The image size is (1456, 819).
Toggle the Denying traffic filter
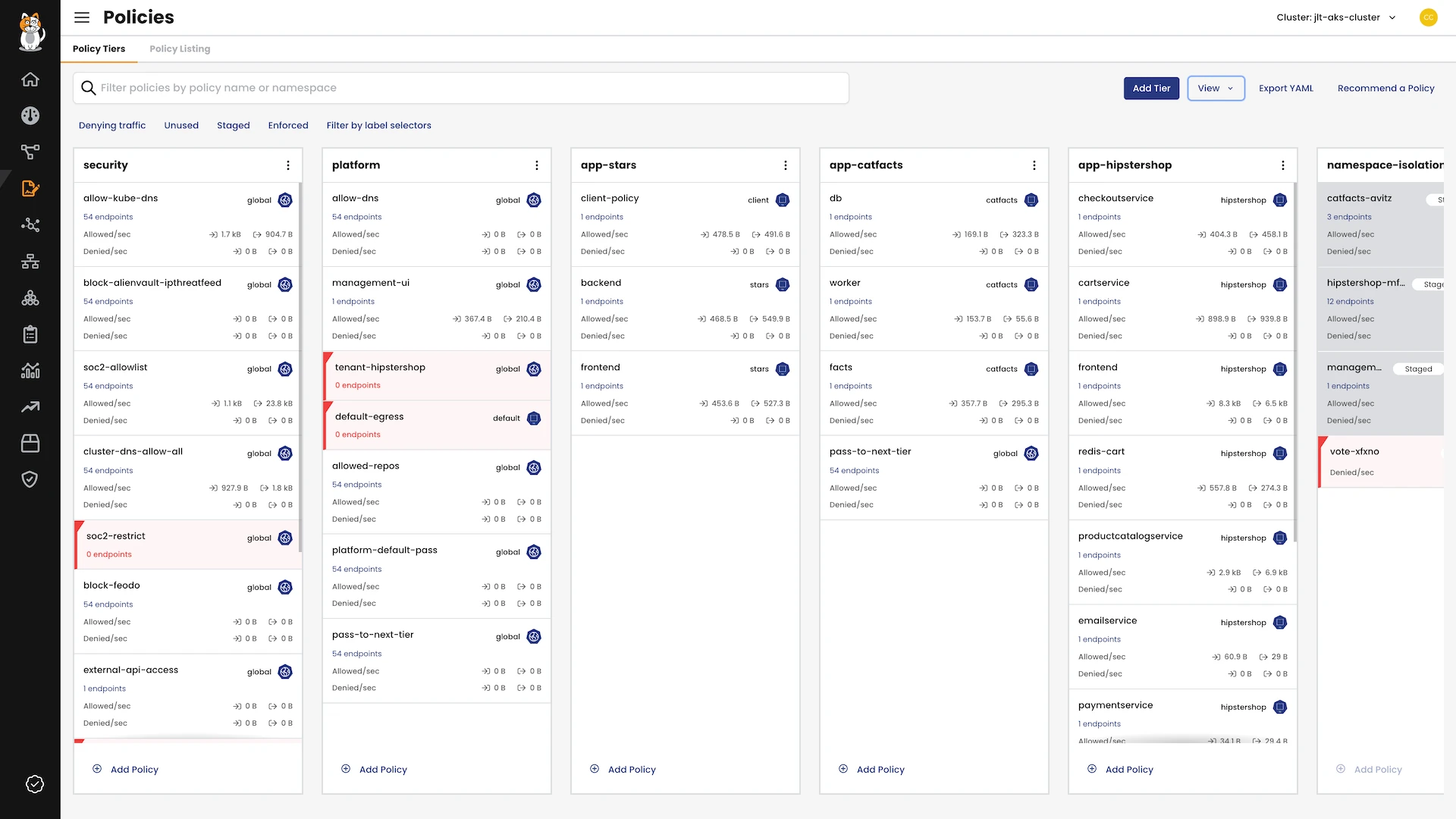(x=112, y=126)
